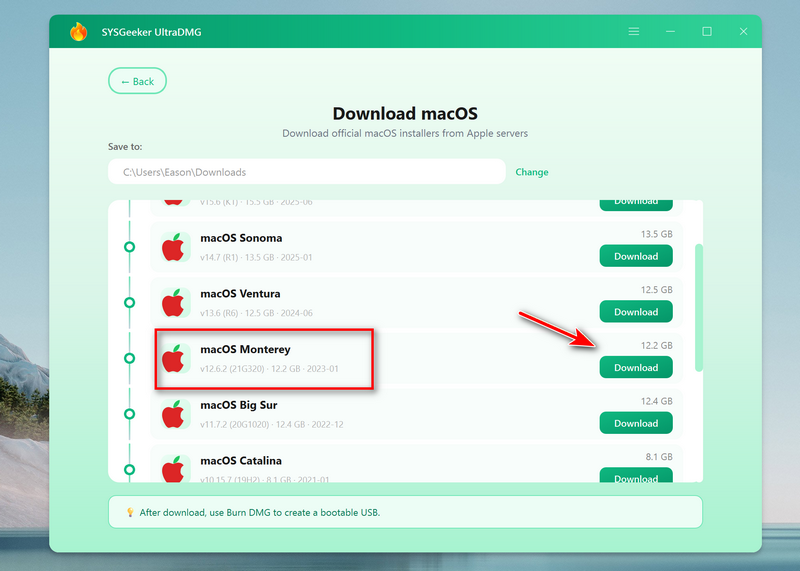This screenshot has height=571, width=800.
Task: Open the hamburger menu in title bar
Action: click(634, 32)
